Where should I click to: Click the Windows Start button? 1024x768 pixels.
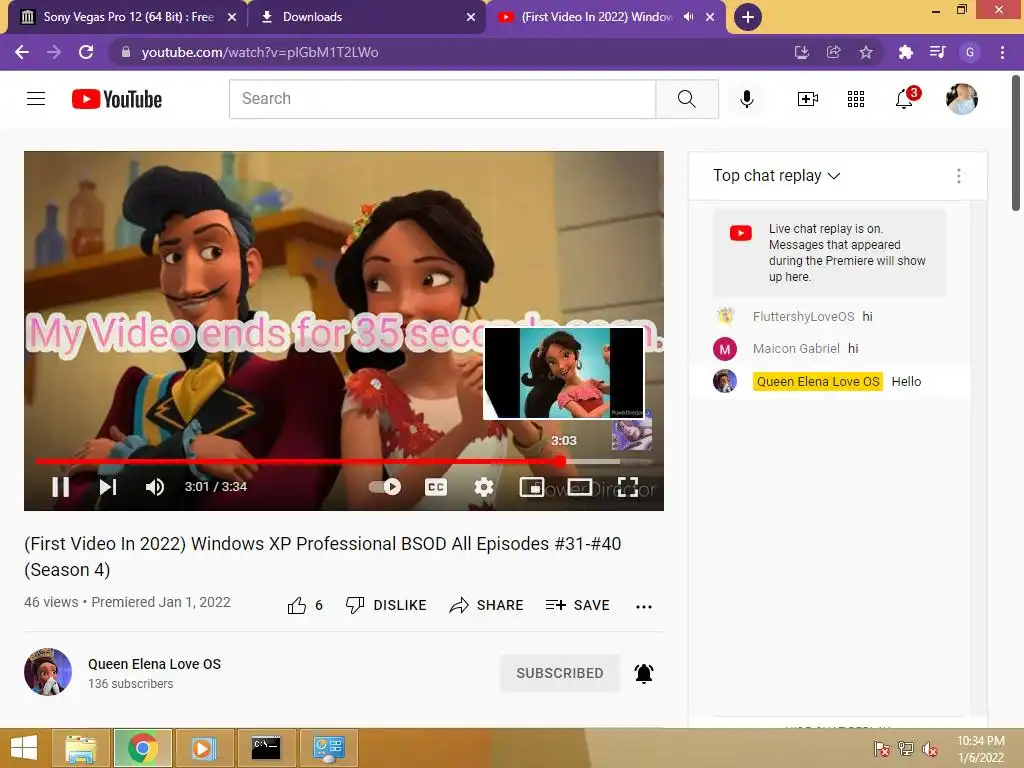[24, 748]
